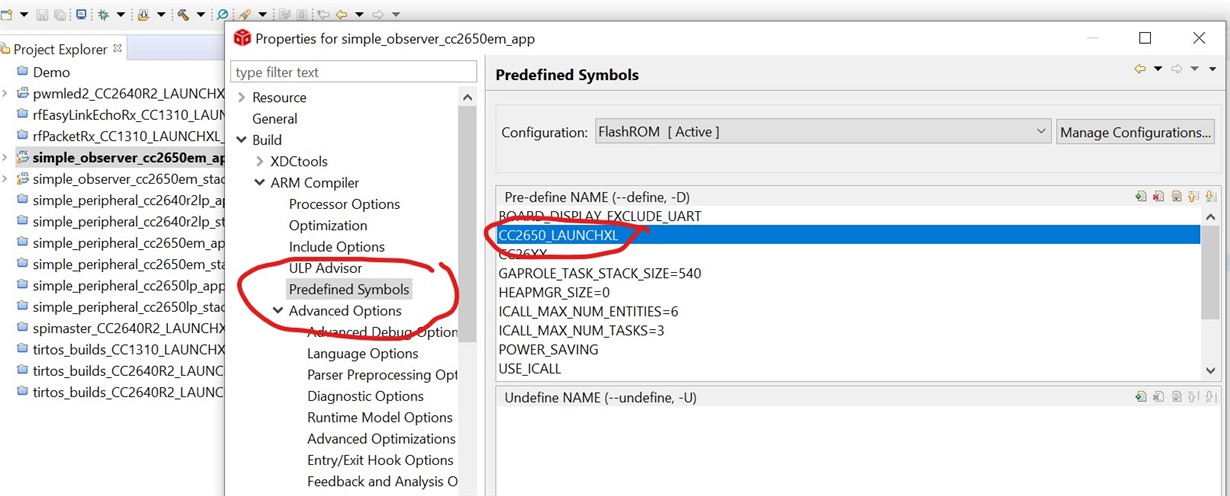The image size is (1230, 496).
Task: Click the main toolbar Back arrow icon
Action: pos(341,15)
